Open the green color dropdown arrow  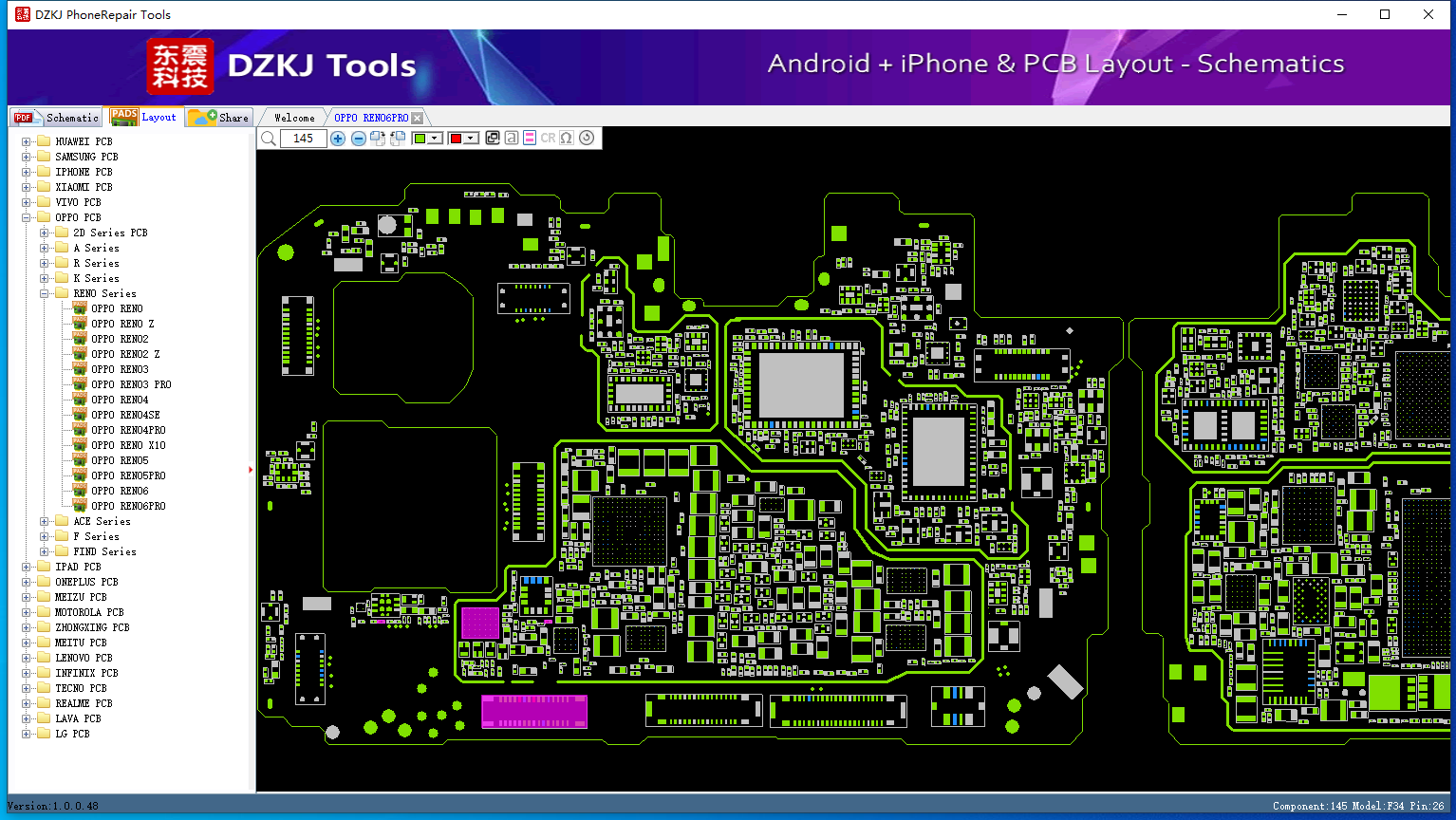[435, 139]
